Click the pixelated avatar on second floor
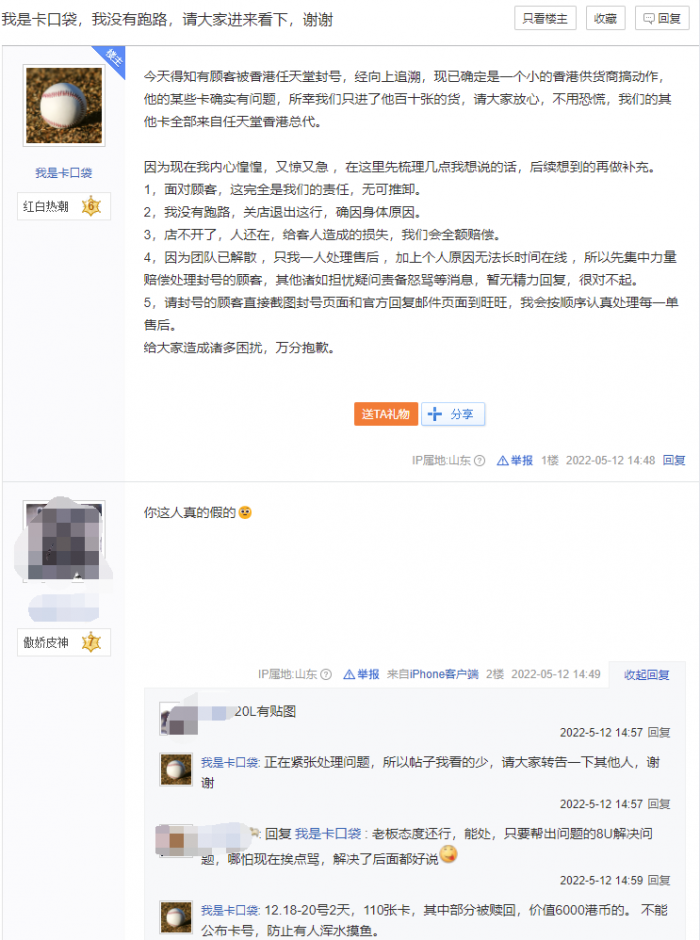Screen dimensions: 700x940 64,541
